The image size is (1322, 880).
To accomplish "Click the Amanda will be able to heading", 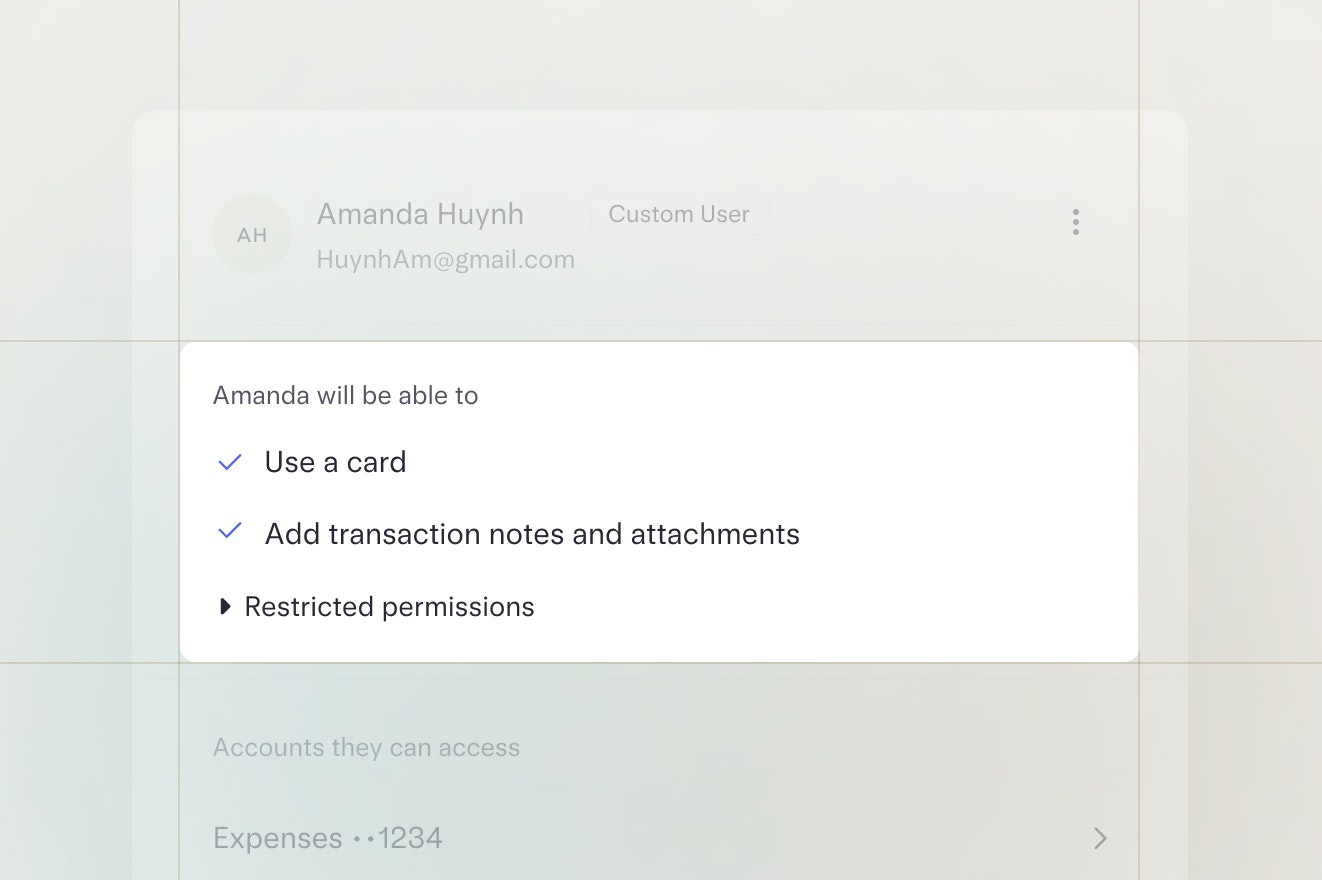I will pos(345,396).
